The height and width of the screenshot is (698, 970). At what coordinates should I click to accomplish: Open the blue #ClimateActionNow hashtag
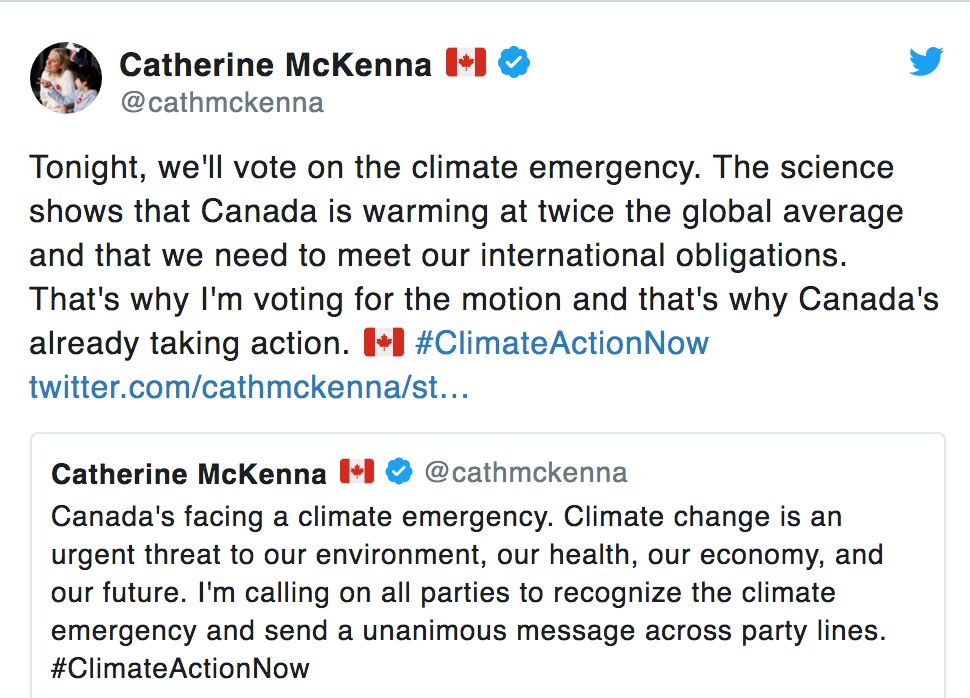tap(561, 343)
